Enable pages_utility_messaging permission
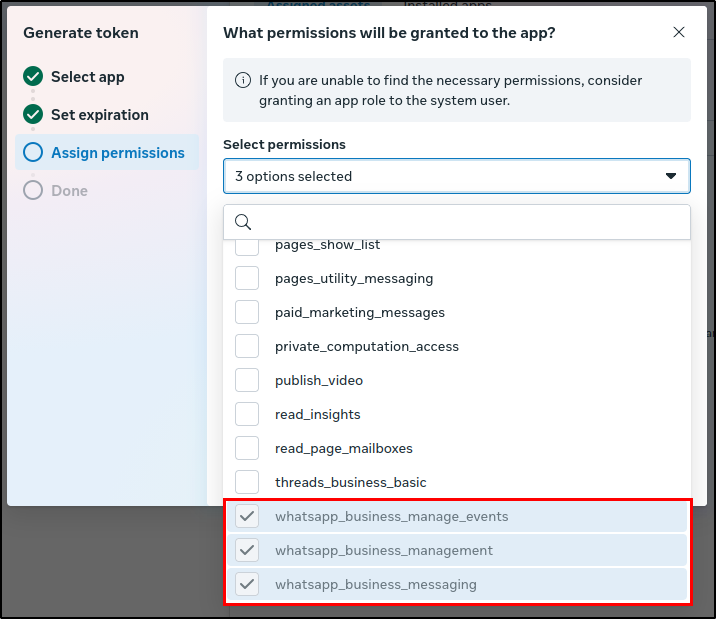 point(247,279)
